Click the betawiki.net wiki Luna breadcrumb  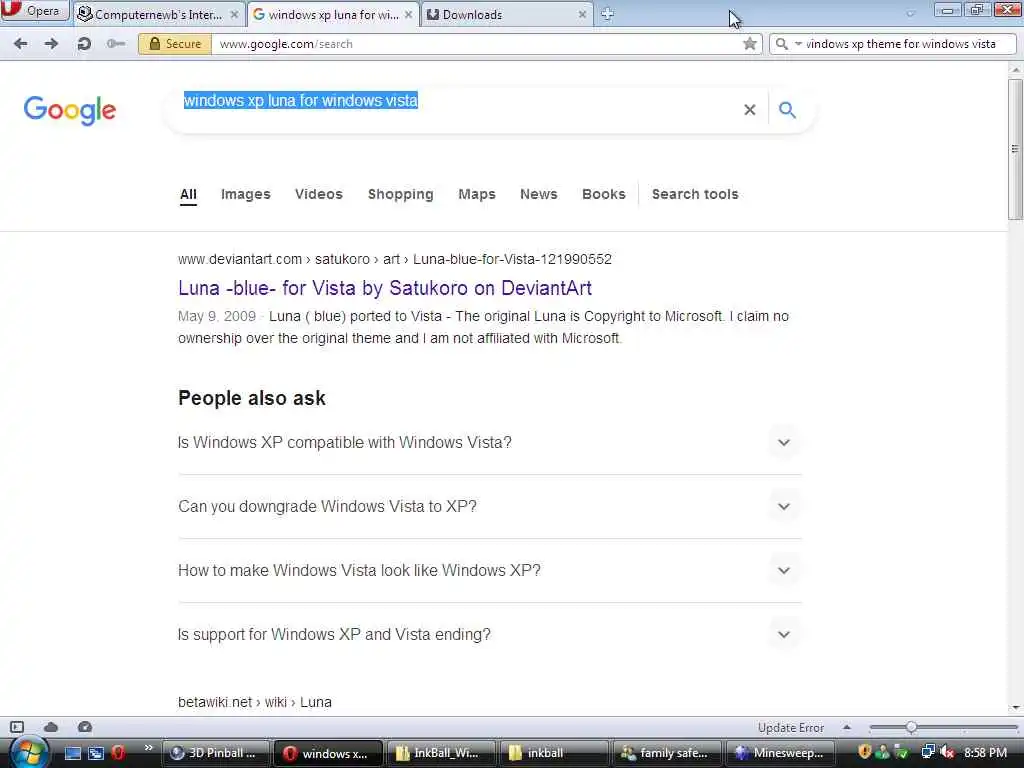click(x=255, y=702)
